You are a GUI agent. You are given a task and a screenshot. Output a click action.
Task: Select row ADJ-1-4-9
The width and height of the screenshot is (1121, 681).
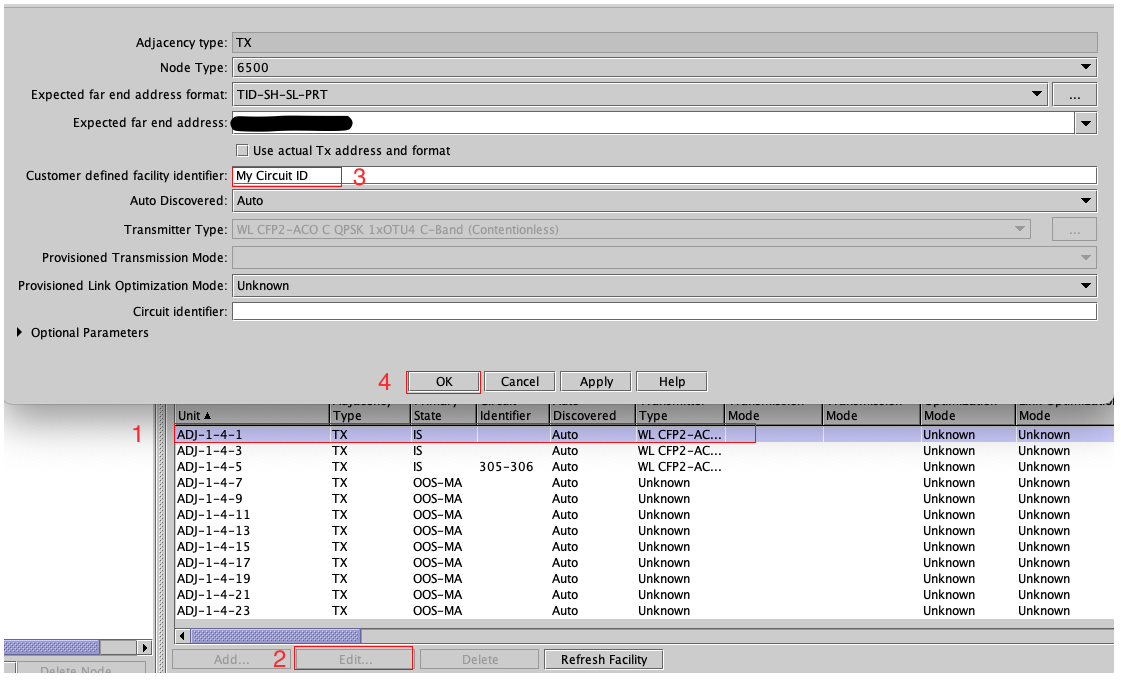coord(643,499)
